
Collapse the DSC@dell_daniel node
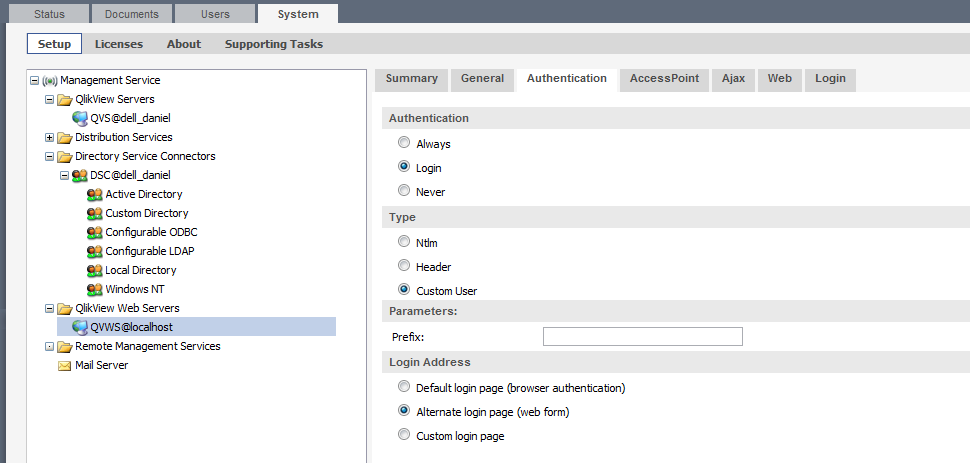[64, 176]
